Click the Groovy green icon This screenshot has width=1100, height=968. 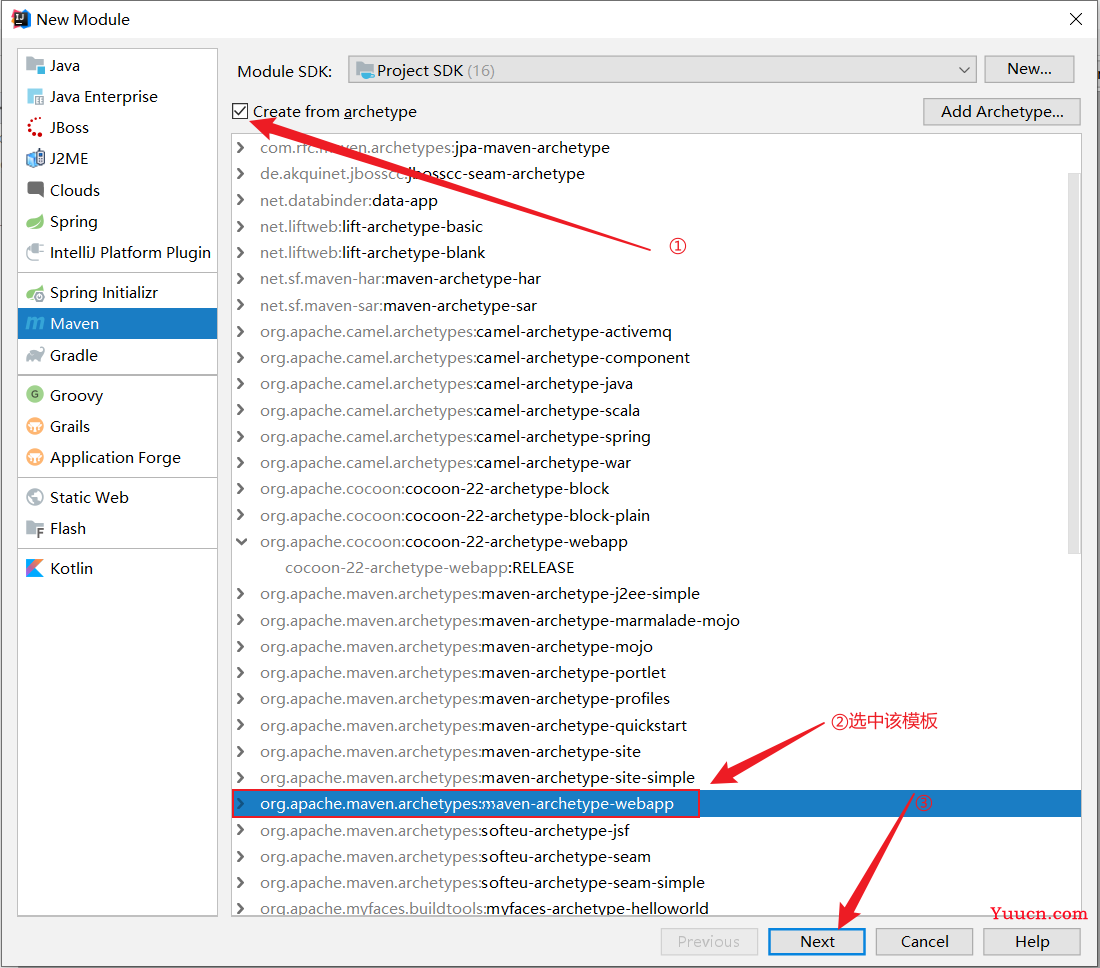click(x=35, y=395)
